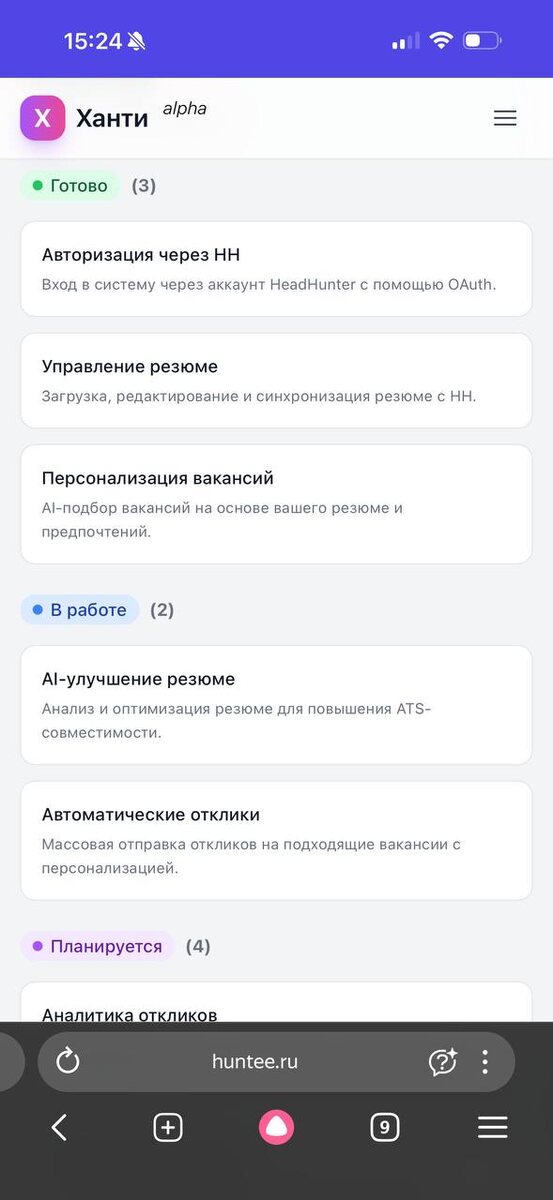The image size is (553, 1200).
Task: Select the Планируется status badge
Action: [x=97, y=946]
